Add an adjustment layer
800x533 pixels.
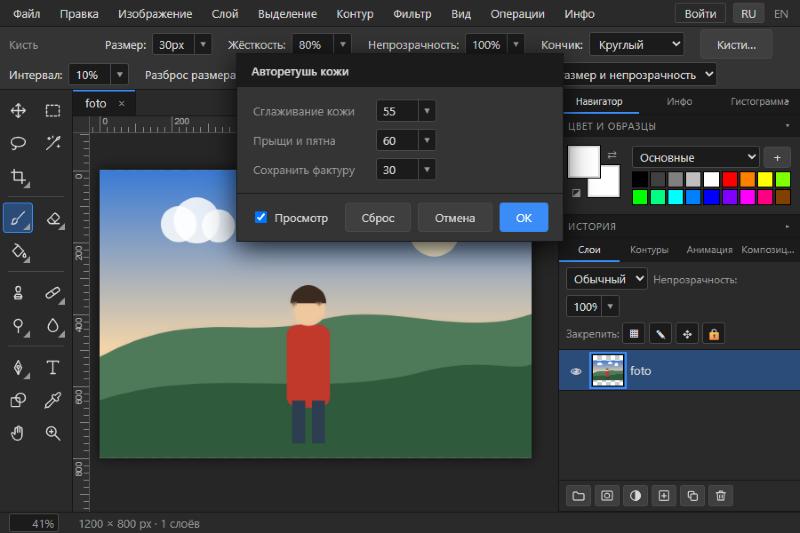click(635, 496)
